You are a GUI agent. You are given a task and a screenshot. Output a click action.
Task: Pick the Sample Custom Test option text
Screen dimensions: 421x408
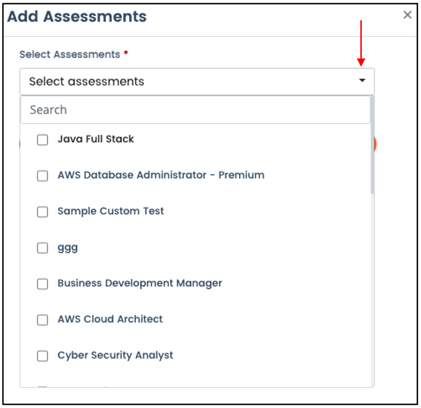tap(111, 211)
